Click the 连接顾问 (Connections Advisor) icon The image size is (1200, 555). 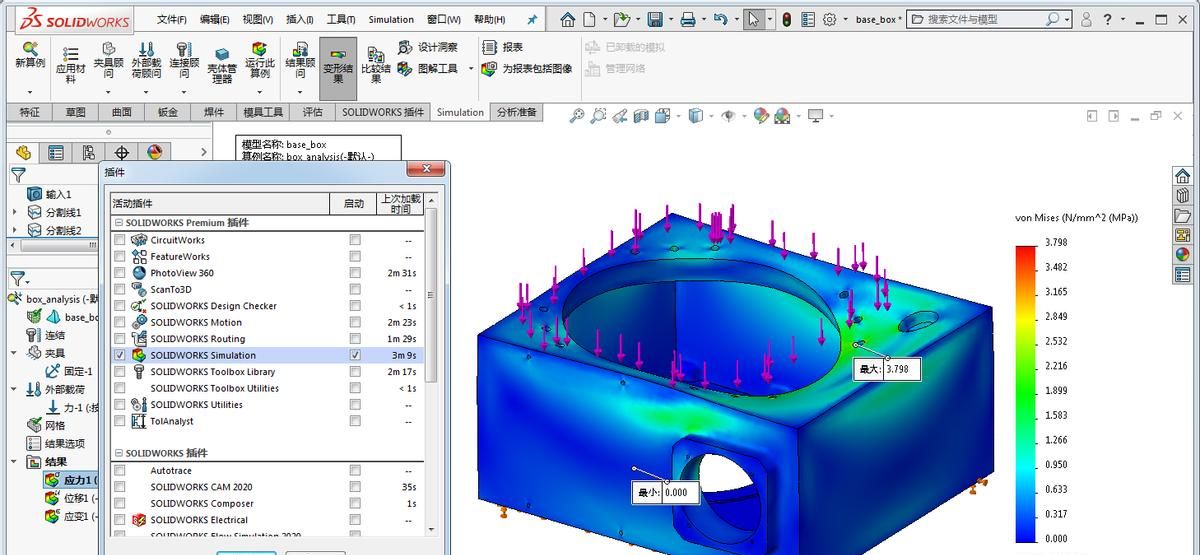(184, 60)
